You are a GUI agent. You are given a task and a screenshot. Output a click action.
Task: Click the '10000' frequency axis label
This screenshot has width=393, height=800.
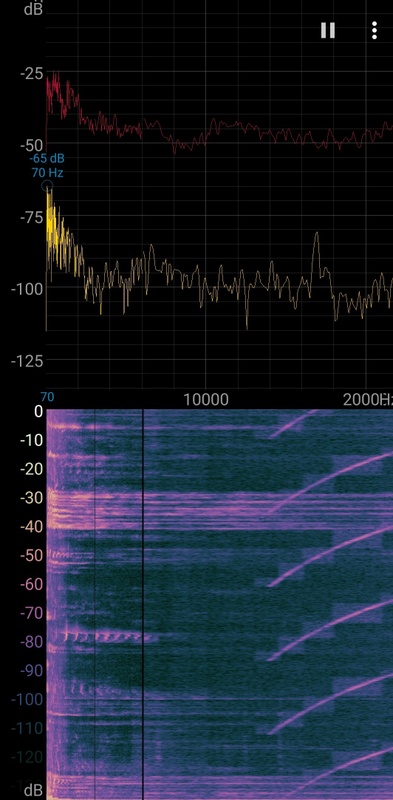point(206,399)
